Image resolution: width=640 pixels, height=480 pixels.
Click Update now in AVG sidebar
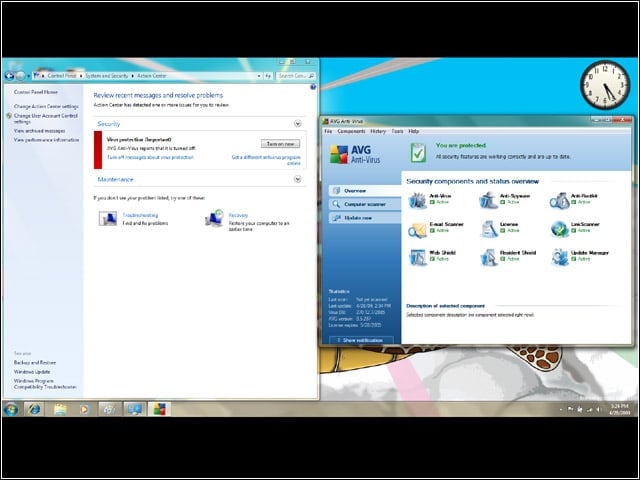pos(365,218)
